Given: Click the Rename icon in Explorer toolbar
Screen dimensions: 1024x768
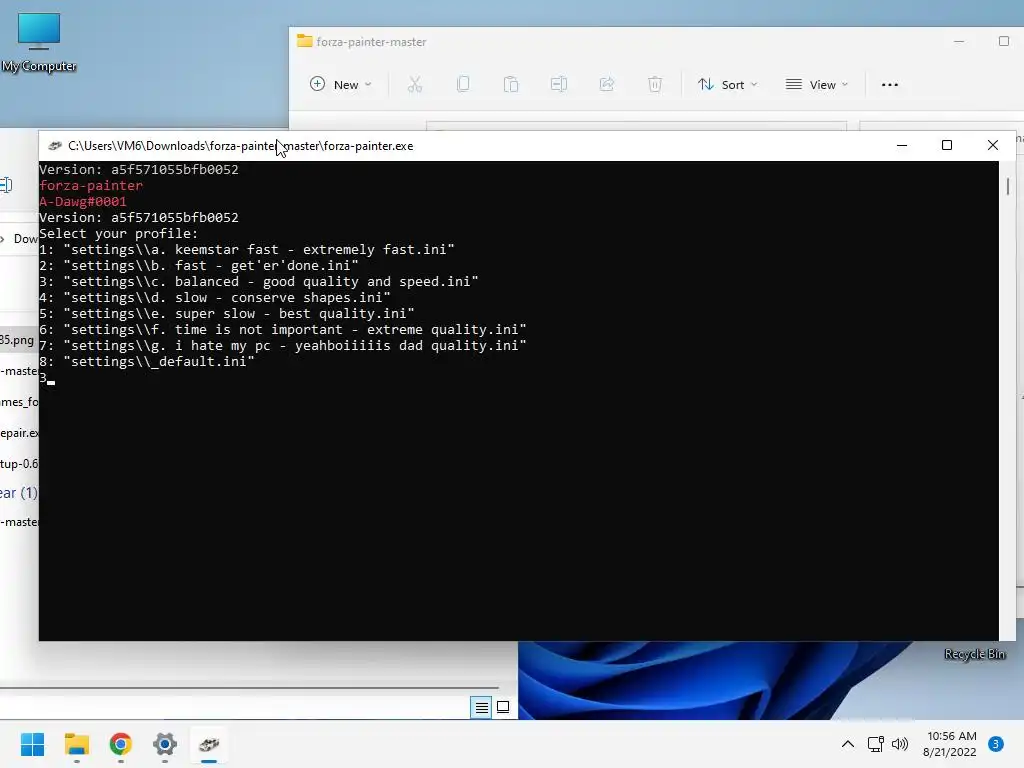Looking at the screenshot, I should coord(558,84).
